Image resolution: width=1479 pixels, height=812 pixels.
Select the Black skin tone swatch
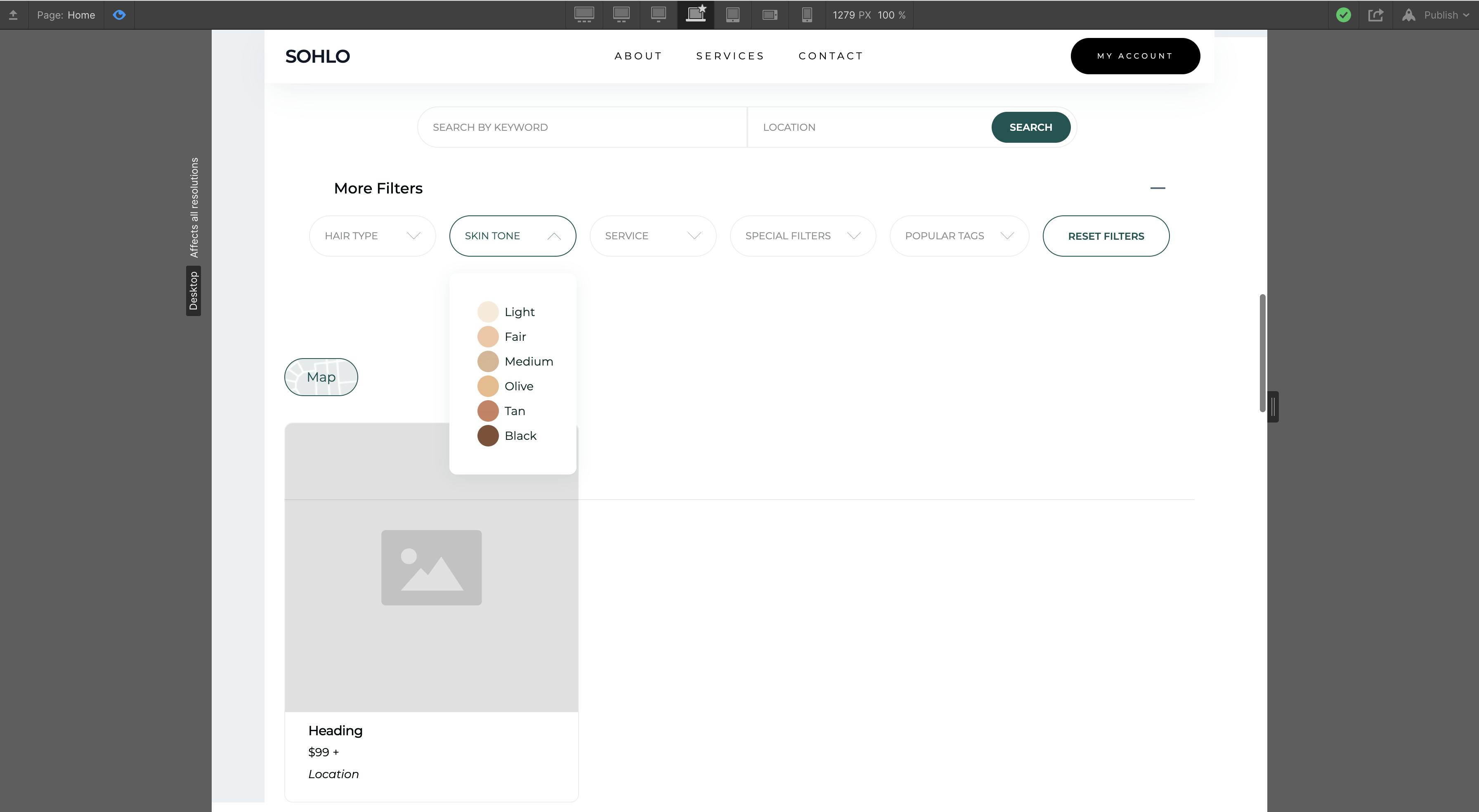[488, 435]
